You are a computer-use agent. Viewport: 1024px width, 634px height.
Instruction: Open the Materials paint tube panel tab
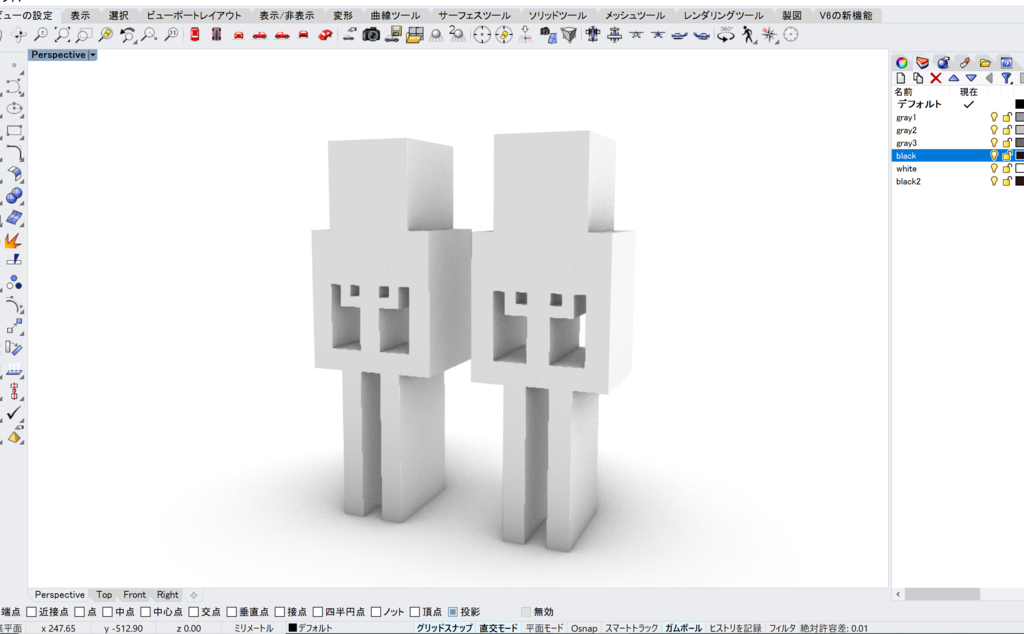964,63
